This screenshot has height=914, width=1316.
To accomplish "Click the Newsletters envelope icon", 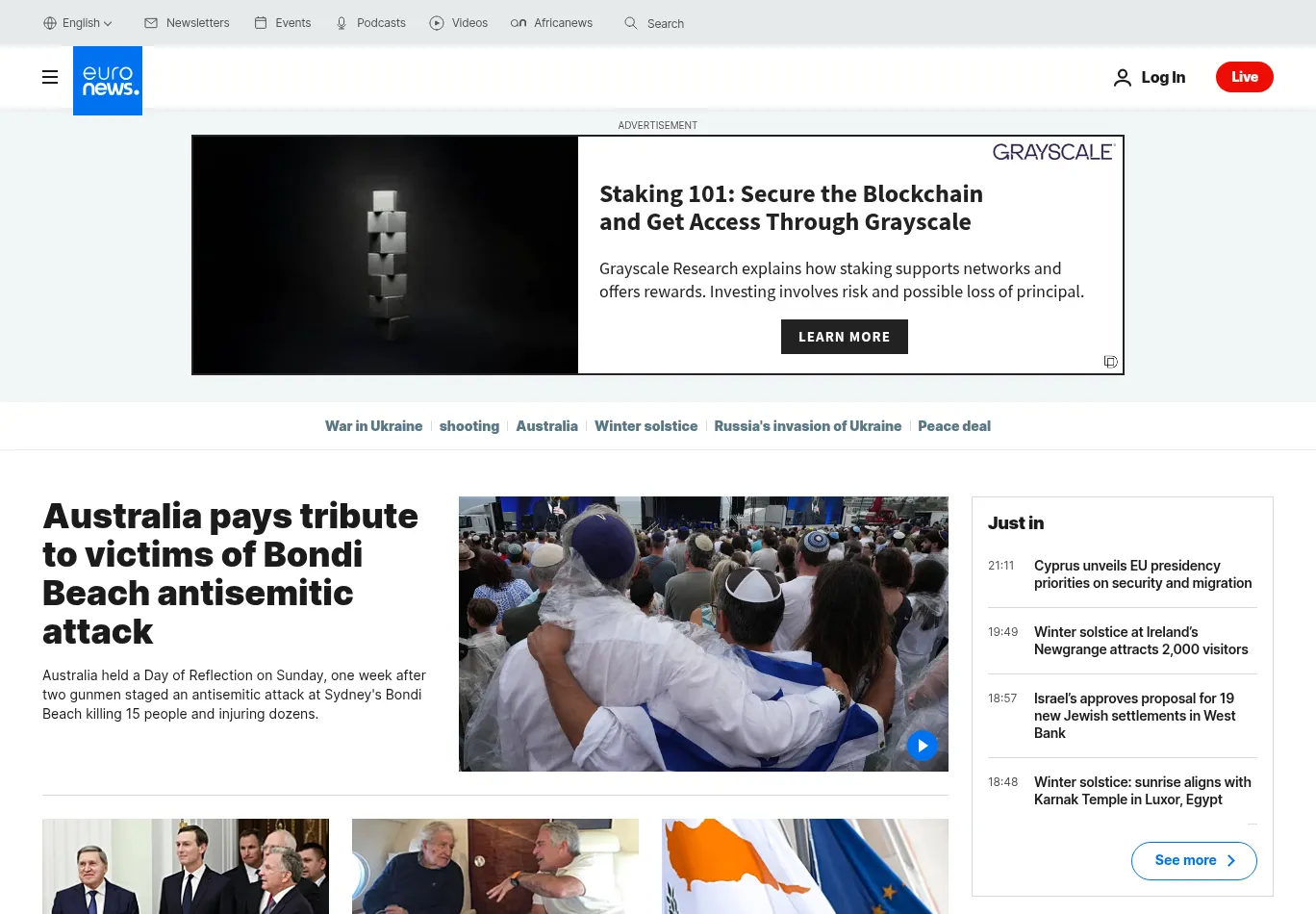I will (151, 23).
